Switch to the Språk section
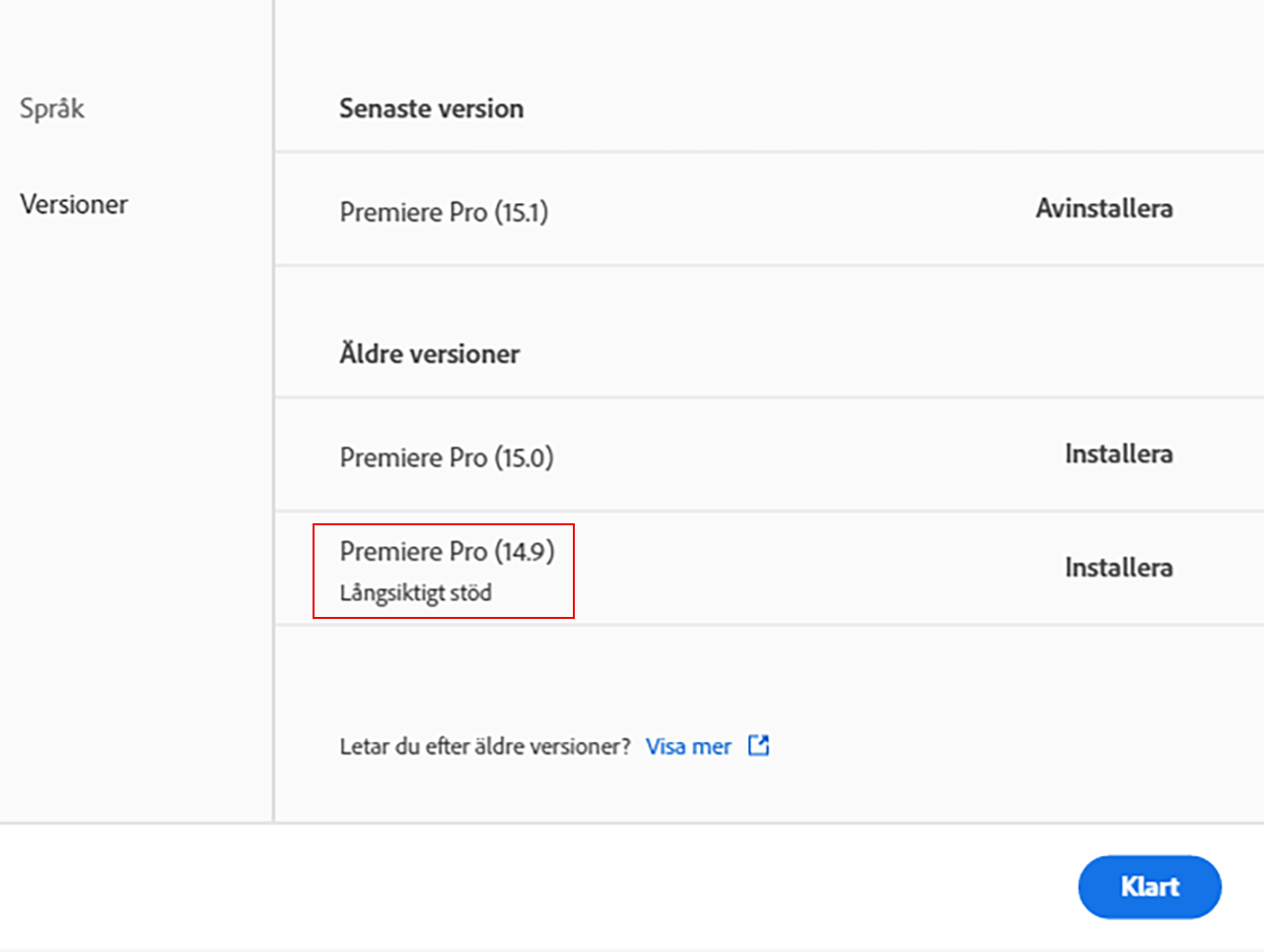 tap(52, 108)
